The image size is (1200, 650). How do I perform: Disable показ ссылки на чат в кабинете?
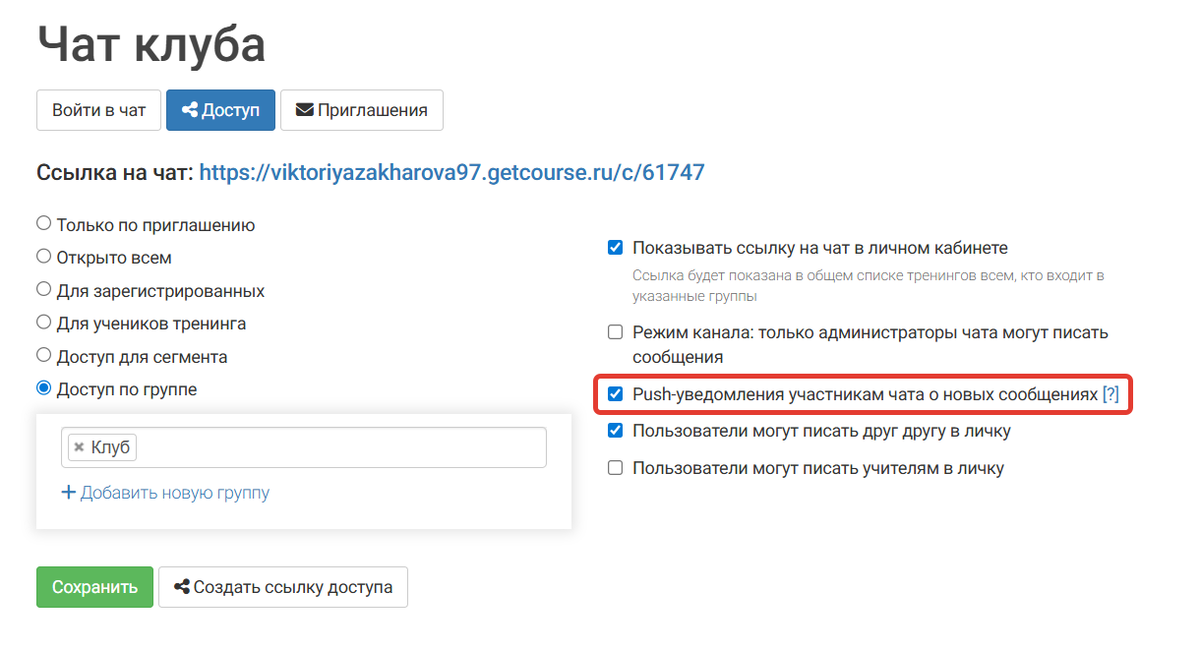pyautogui.click(x=614, y=248)
